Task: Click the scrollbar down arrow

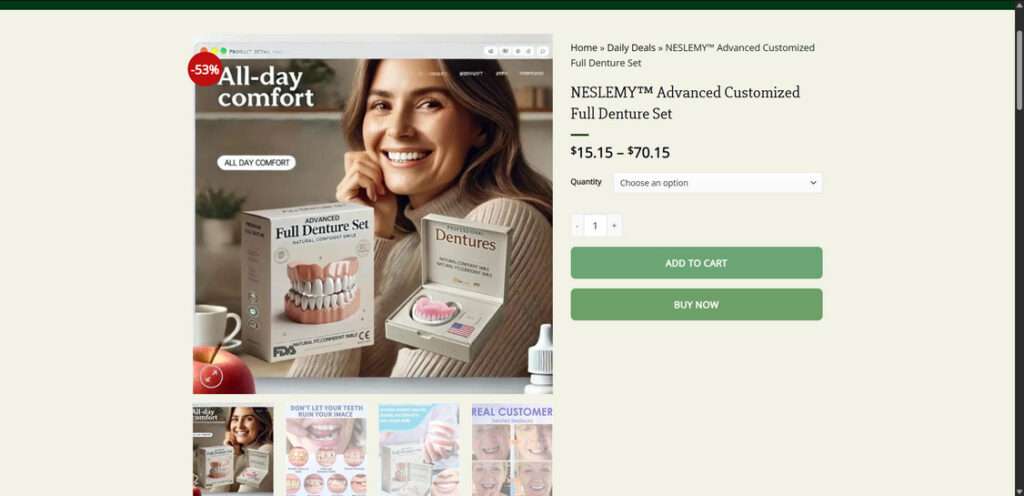Action: coord(1019,491)
